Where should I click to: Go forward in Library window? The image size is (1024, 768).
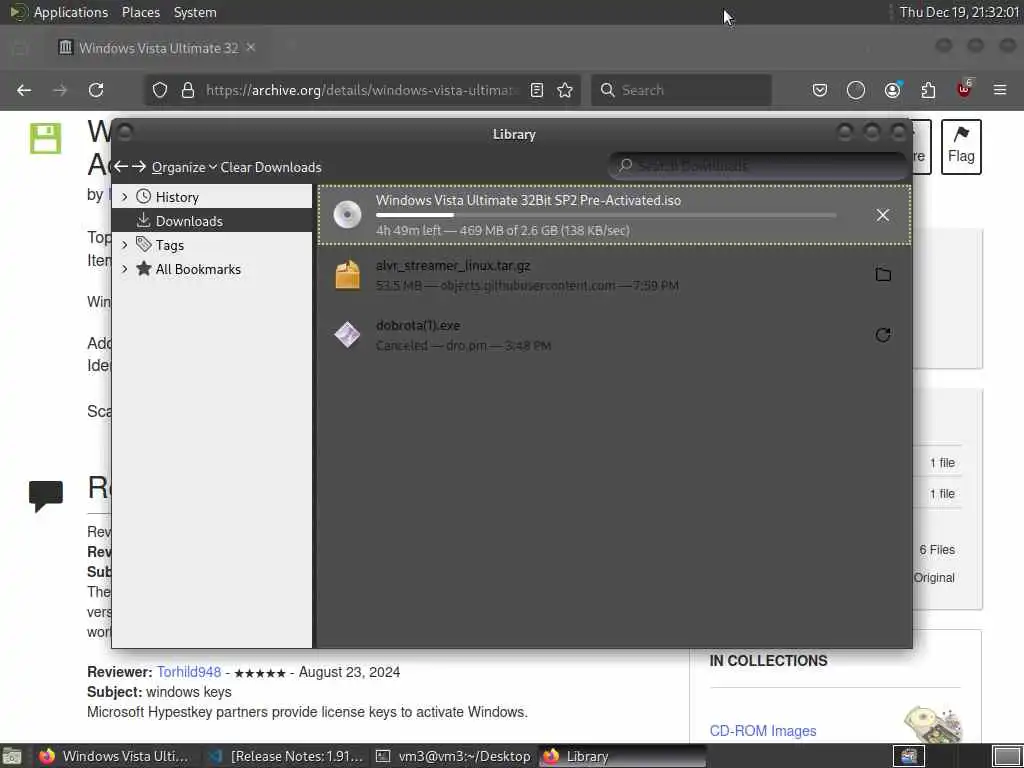138,167
